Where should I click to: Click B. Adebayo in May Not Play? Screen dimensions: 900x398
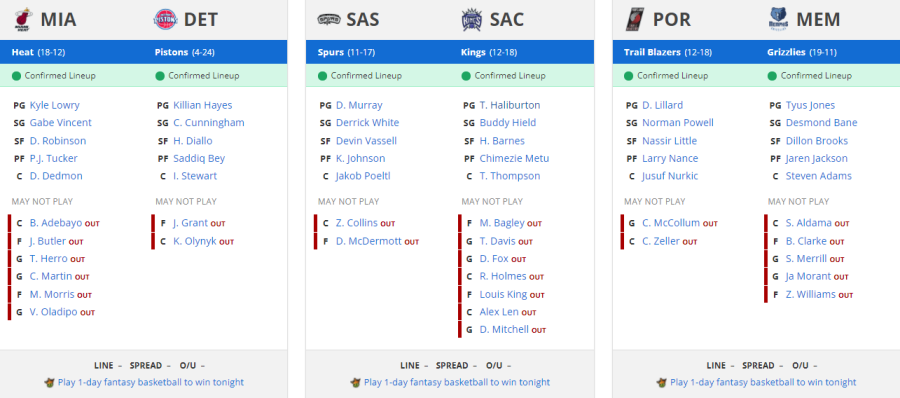[x=56, y=223]
